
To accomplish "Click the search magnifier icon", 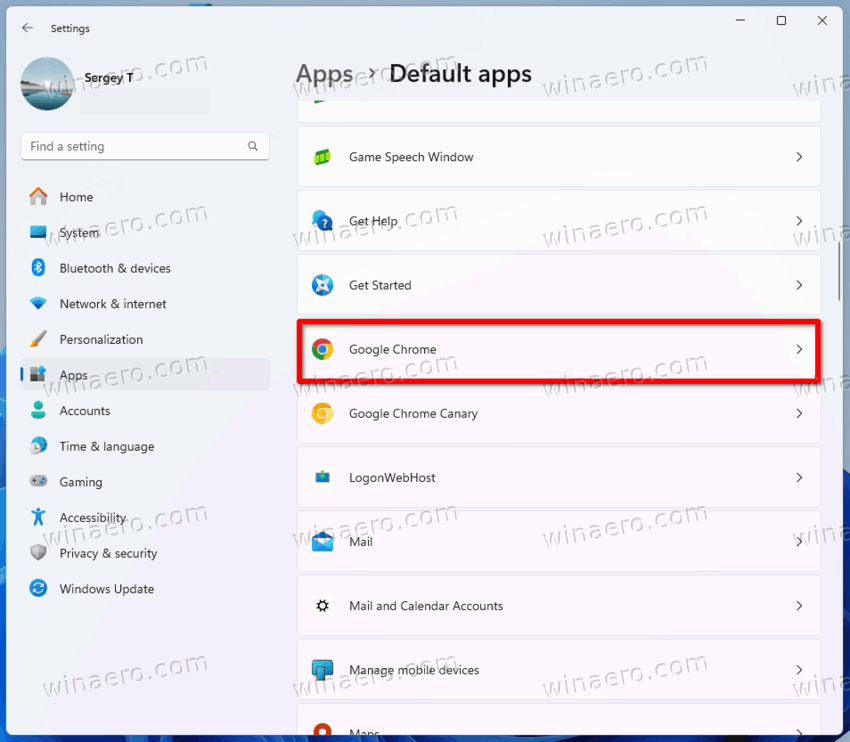I will click(253, 146).
